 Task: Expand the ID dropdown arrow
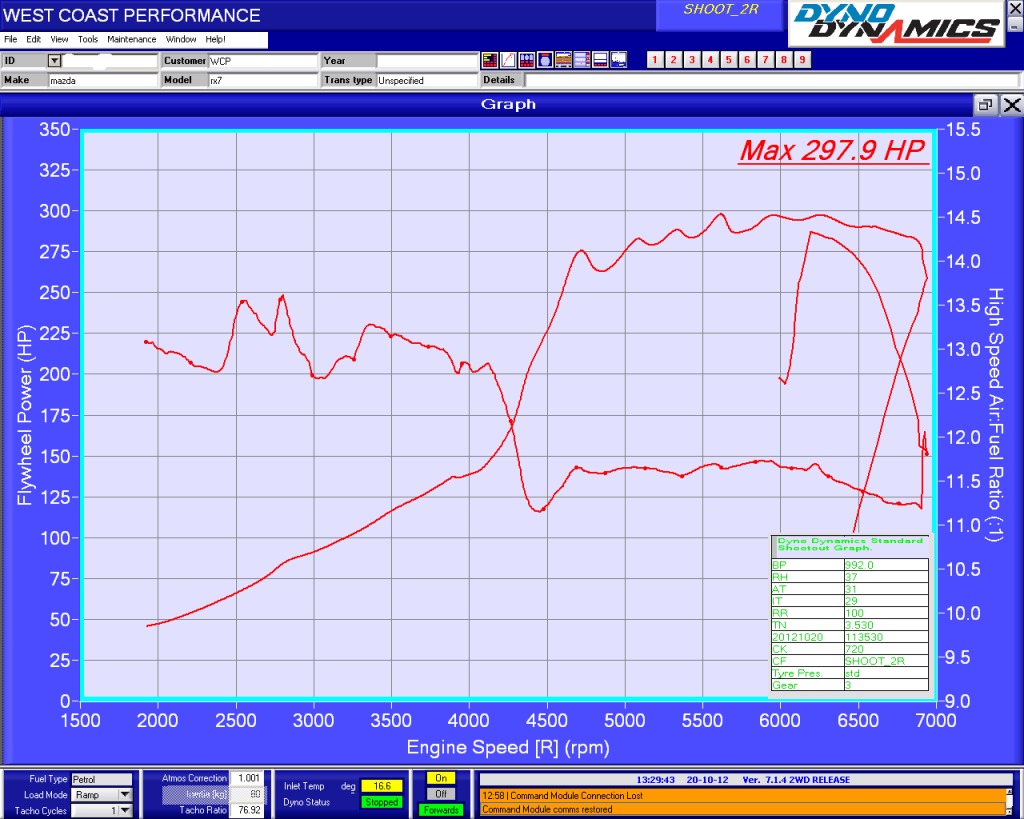pyautogui.click(x=54, y=61)
